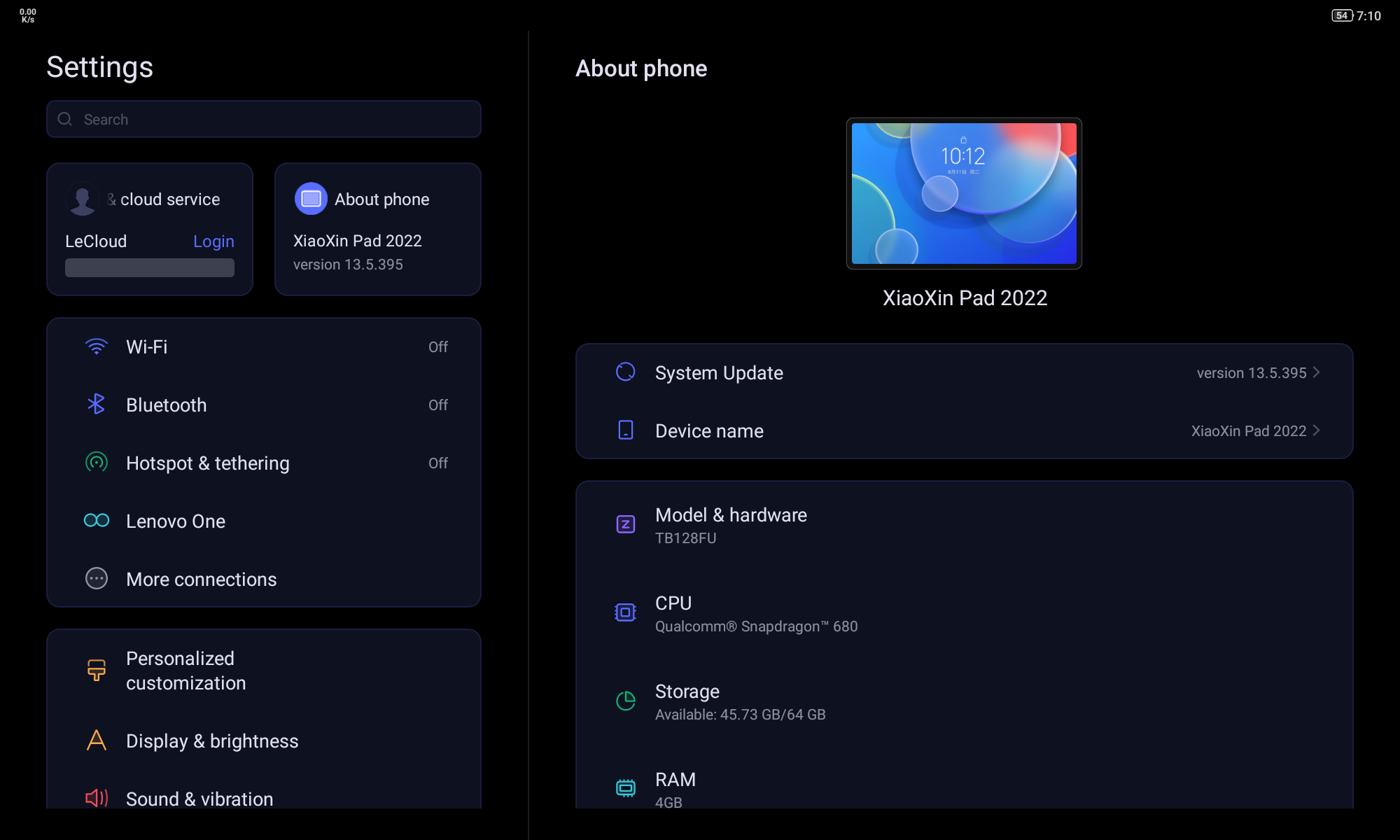Expand System Update version chevron
The height and width of the screenshot is (840, 1400).
pos(1317,372)
